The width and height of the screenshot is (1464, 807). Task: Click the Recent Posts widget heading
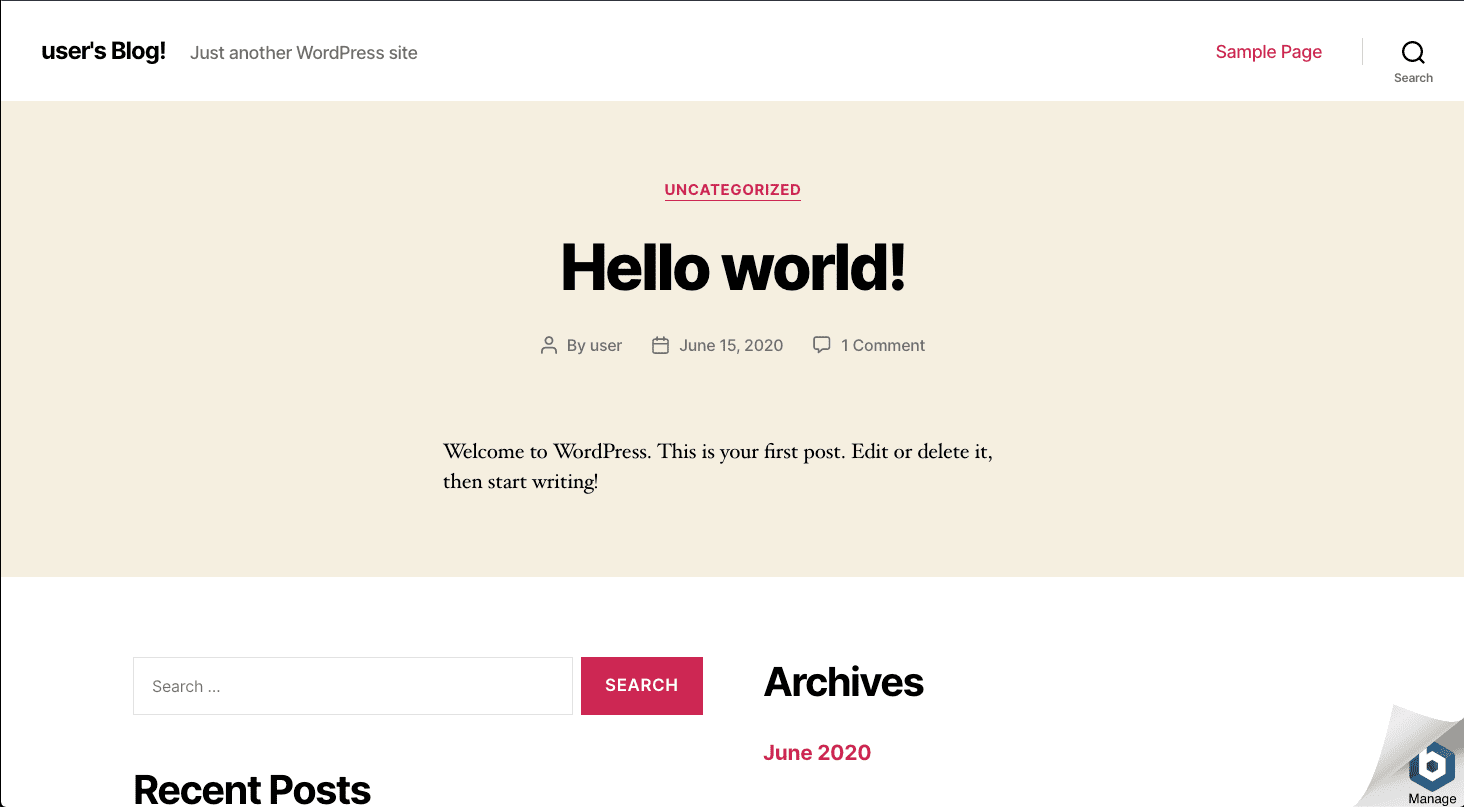252,790
